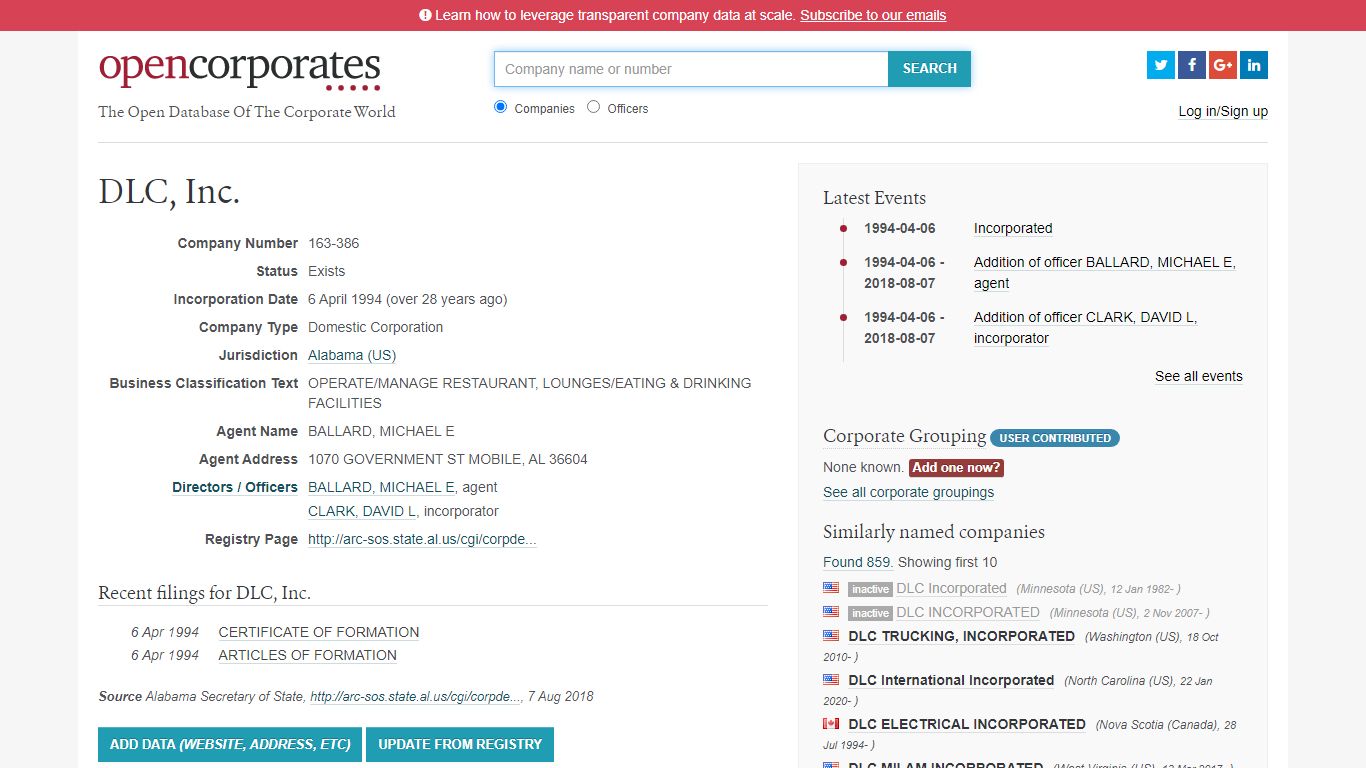Screen dimensions: 1366x768
Task: Click ADD DATA (WEBSITE, ADDRESS, ETC) button
Action: 230,744
